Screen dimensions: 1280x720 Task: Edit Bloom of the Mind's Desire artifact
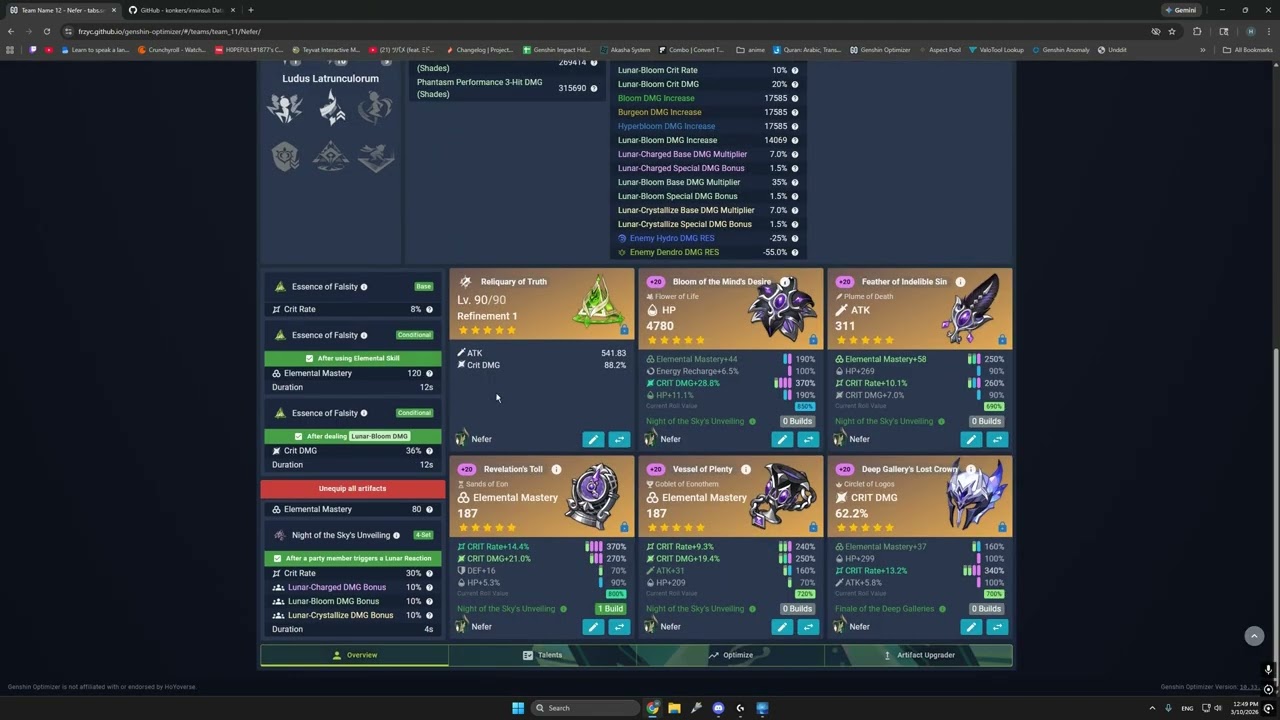click(782, 439)
